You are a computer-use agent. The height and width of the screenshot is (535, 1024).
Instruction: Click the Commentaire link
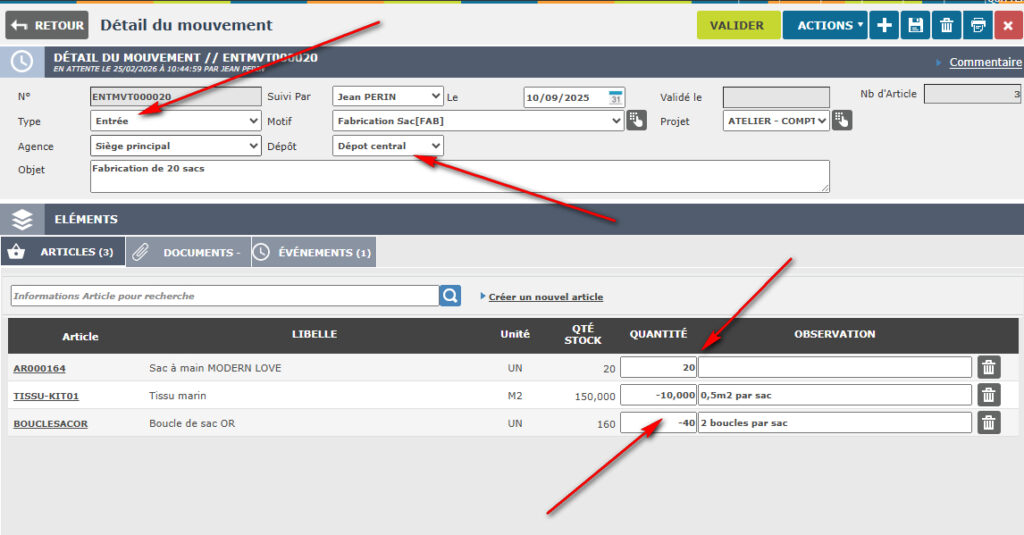tap(985, 62)
